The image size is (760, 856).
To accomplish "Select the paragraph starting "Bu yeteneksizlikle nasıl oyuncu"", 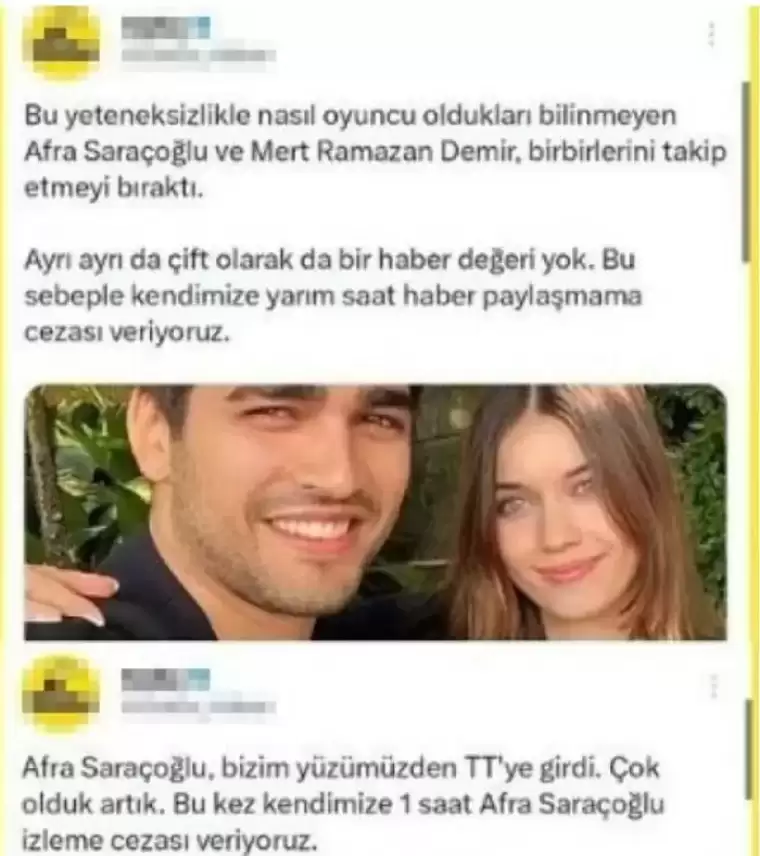I will click(x=376, y=152).
